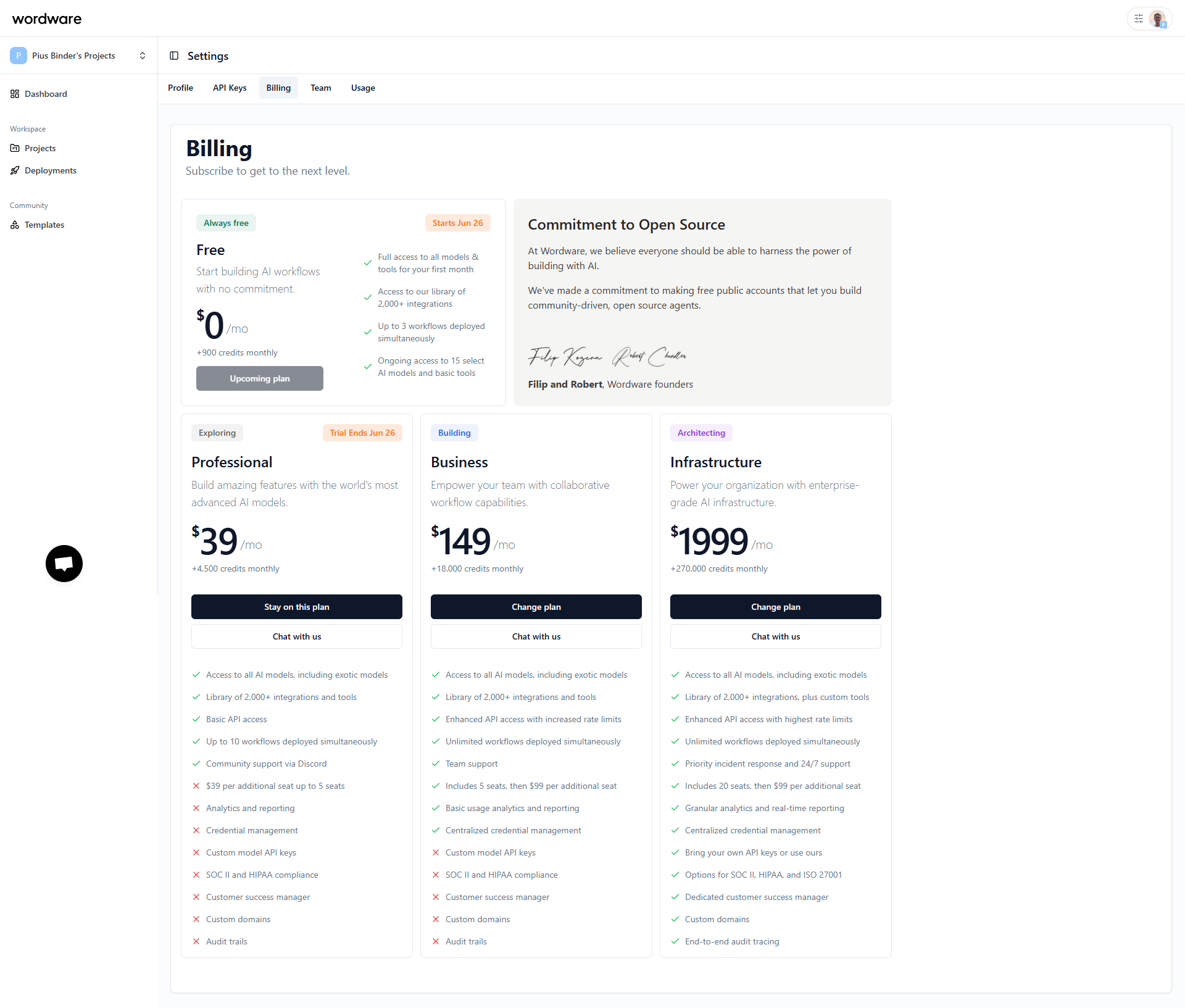This screenshot has height=1008, width=1185.
Task: Click Stay on this plan
Action: pos(297,607)
